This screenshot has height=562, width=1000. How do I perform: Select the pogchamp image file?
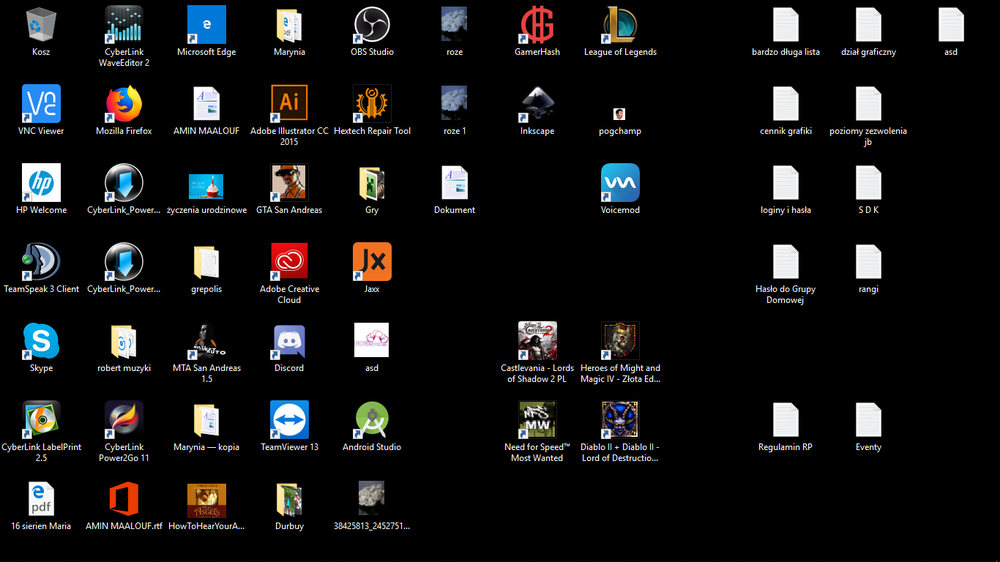(x=619, y=114)
